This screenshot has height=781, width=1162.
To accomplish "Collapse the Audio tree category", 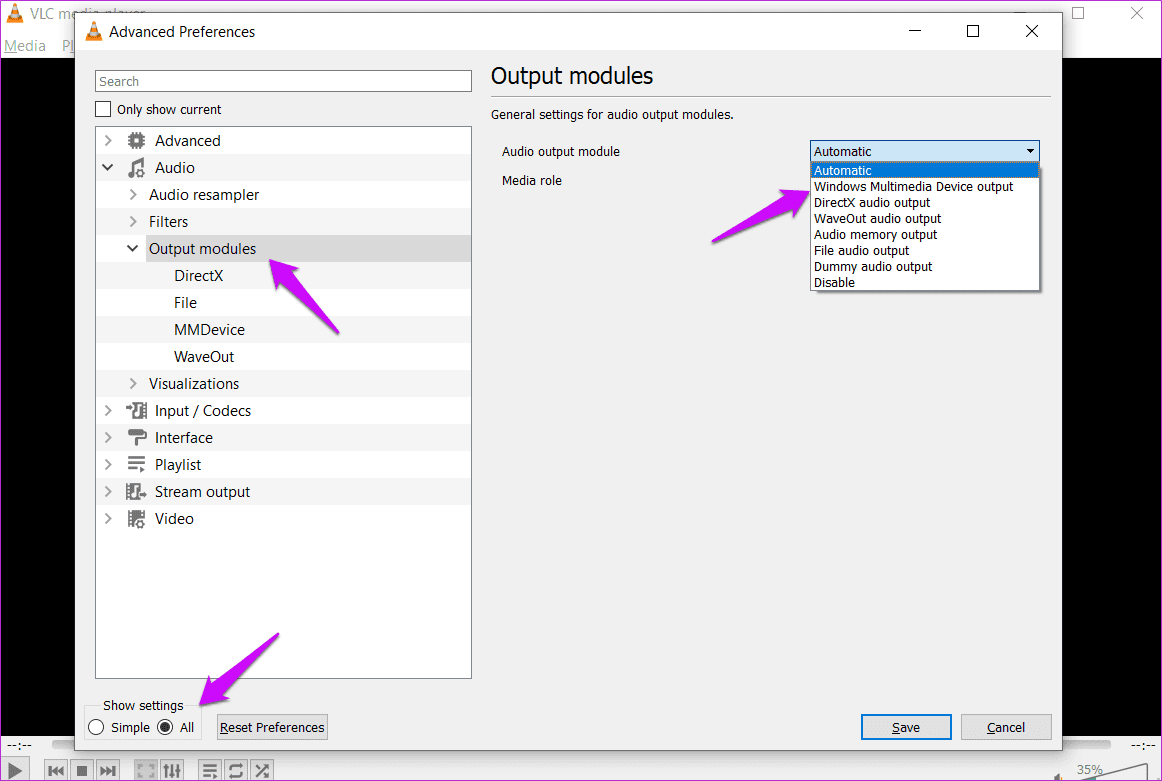I will click(108, 168).
